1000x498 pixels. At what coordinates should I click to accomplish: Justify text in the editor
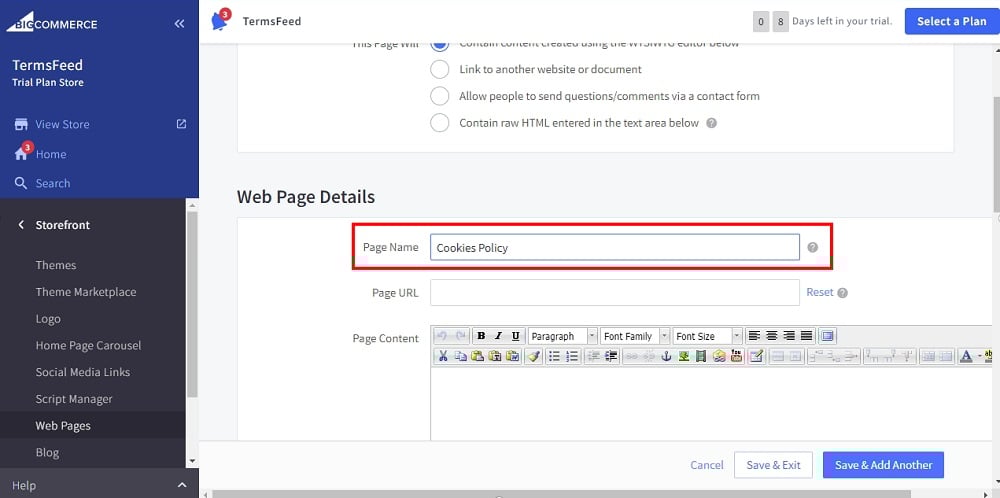(x=807, y=336)
